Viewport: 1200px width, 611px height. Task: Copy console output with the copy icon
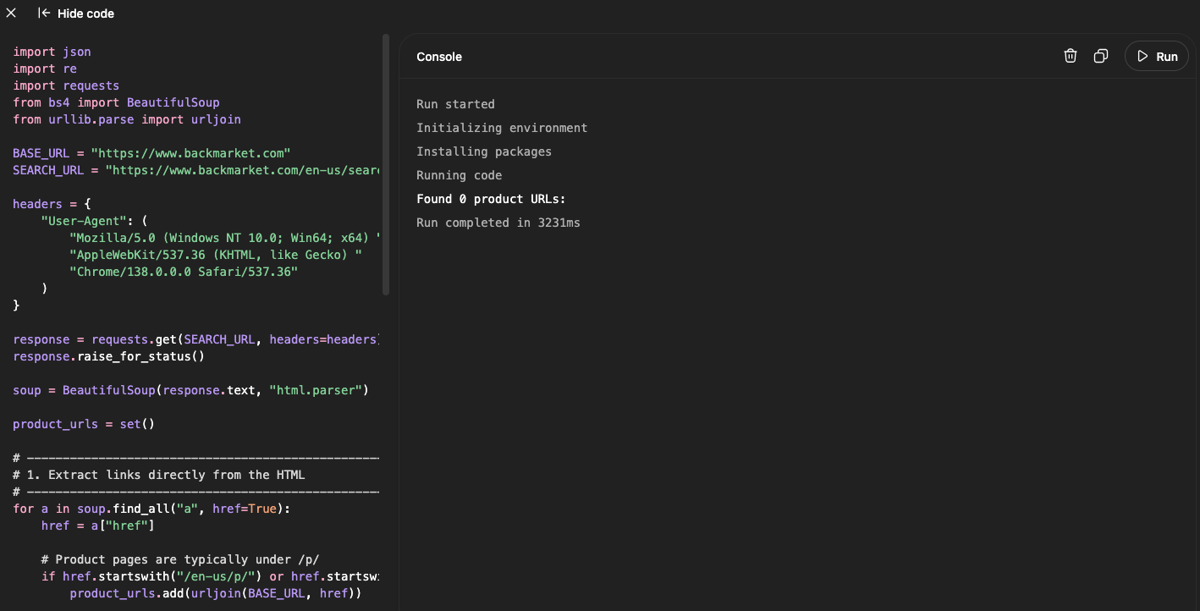tap(1100, 56)
